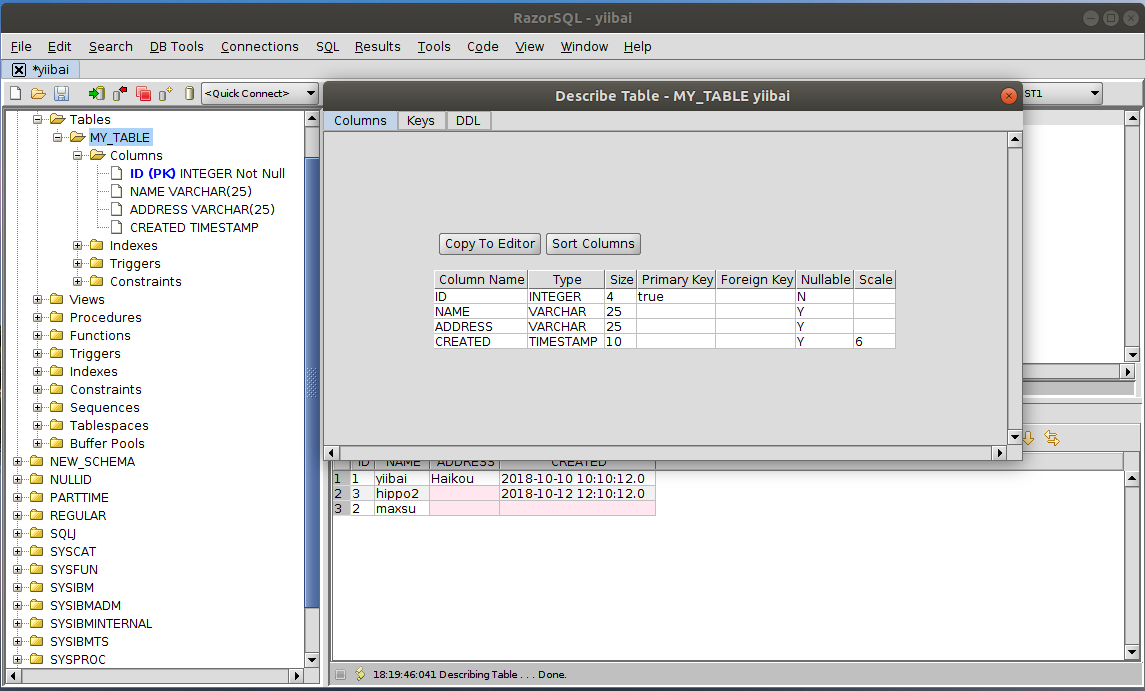Click the Sequences folder icon
1145x691 pixels.
[56, 407]
